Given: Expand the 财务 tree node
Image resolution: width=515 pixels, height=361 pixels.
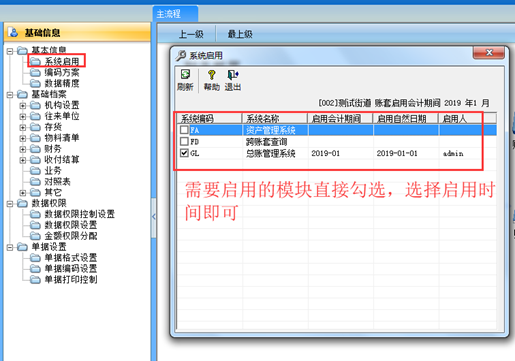Looking at the screenshot, I should (23, 149).
